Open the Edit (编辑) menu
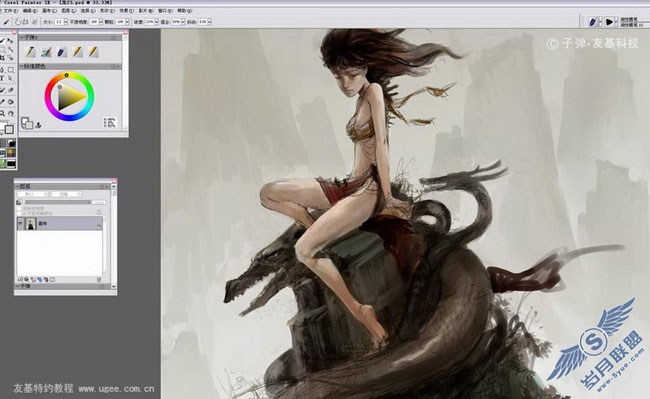Viewport: 650px width, 399px height. pos(30,11)
